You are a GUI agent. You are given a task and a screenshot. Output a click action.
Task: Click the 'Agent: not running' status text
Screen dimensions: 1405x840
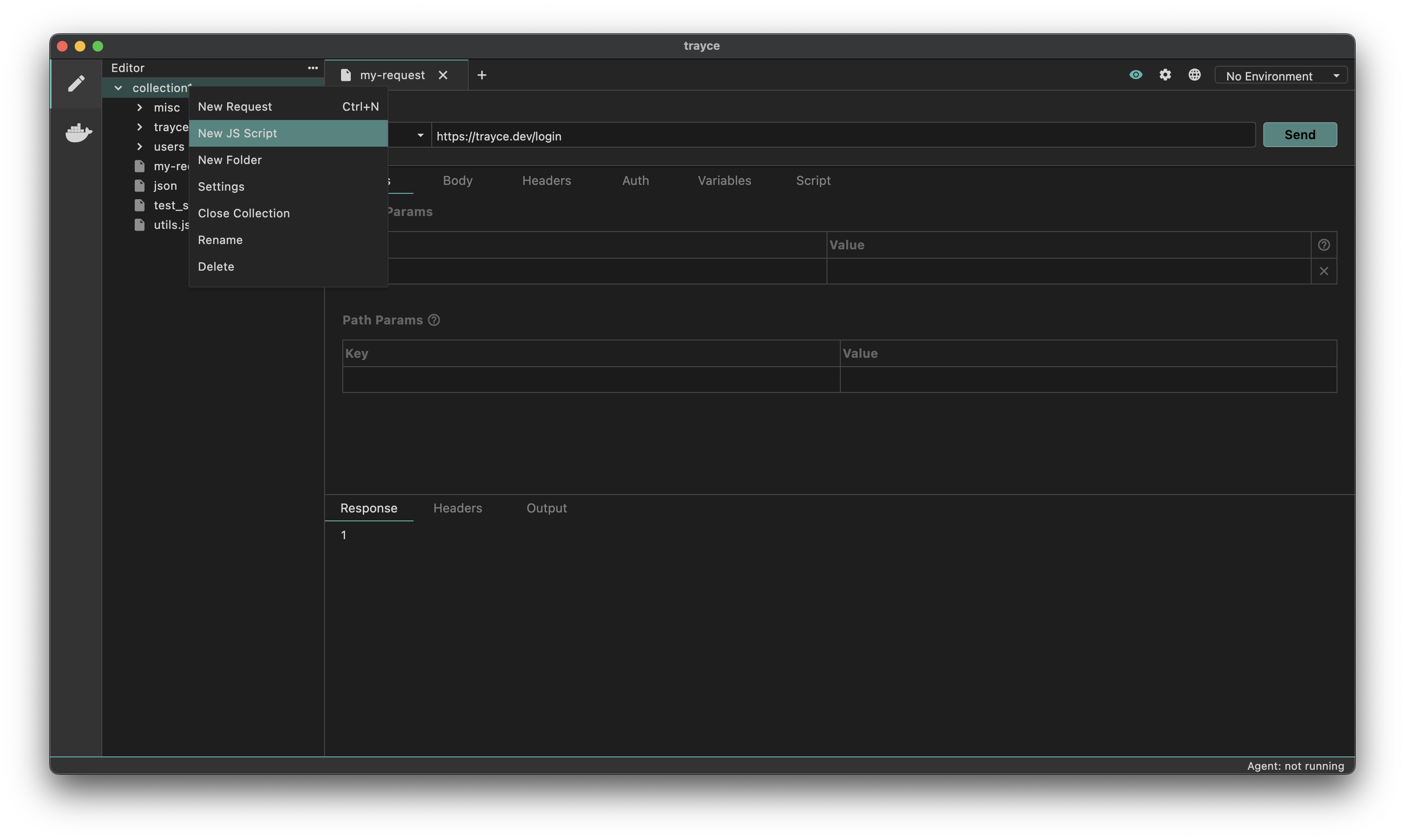[x=1295, y=766]
